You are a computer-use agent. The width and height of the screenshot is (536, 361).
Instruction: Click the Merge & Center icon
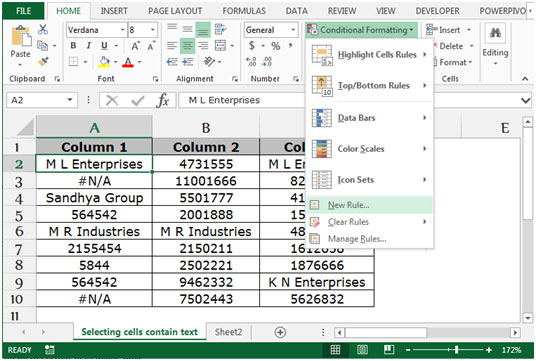[x=220, y=46]
